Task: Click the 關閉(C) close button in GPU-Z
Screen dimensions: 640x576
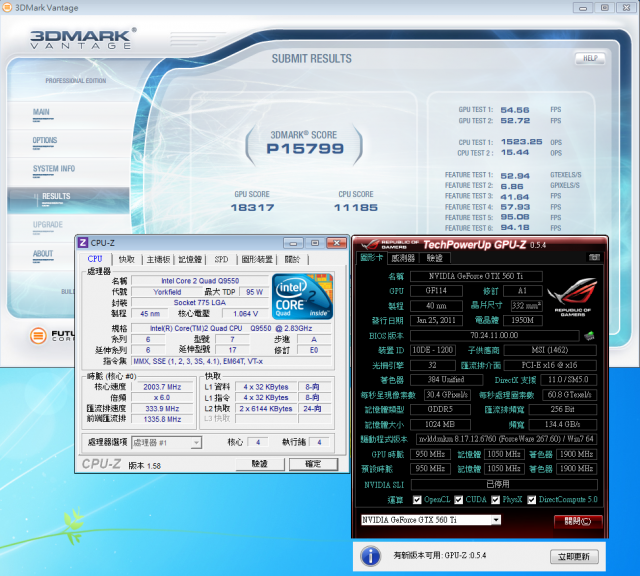Action: click(578, 521)
